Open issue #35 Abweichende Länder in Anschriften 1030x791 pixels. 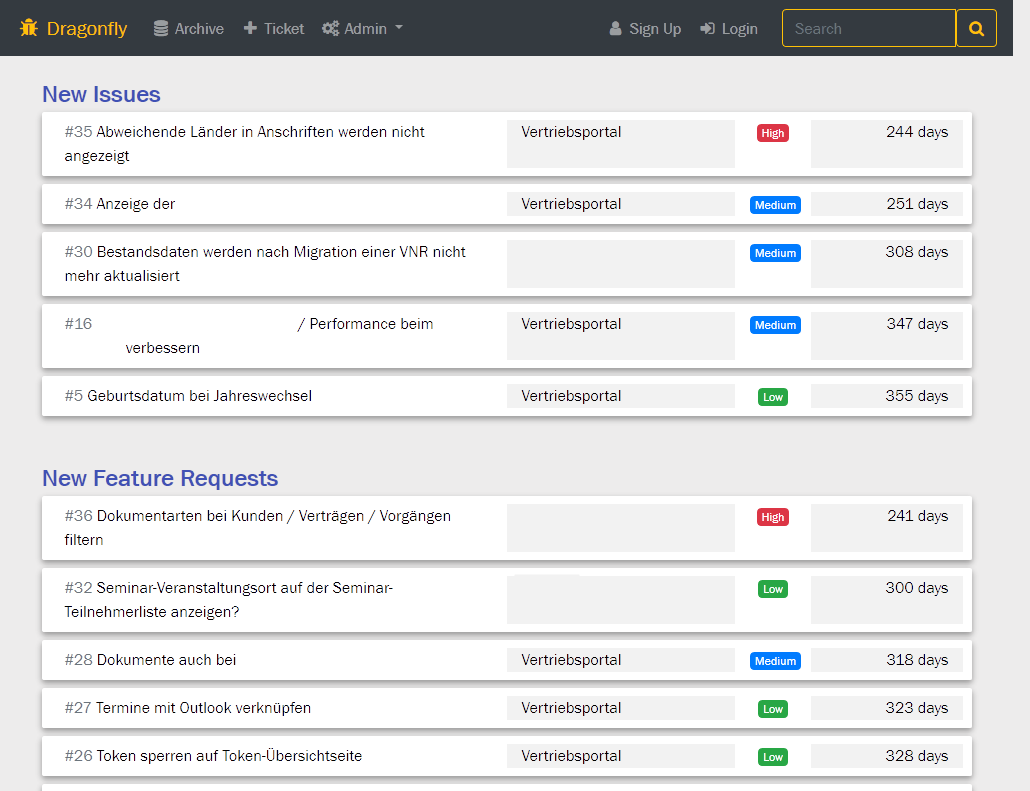point(260,132)
